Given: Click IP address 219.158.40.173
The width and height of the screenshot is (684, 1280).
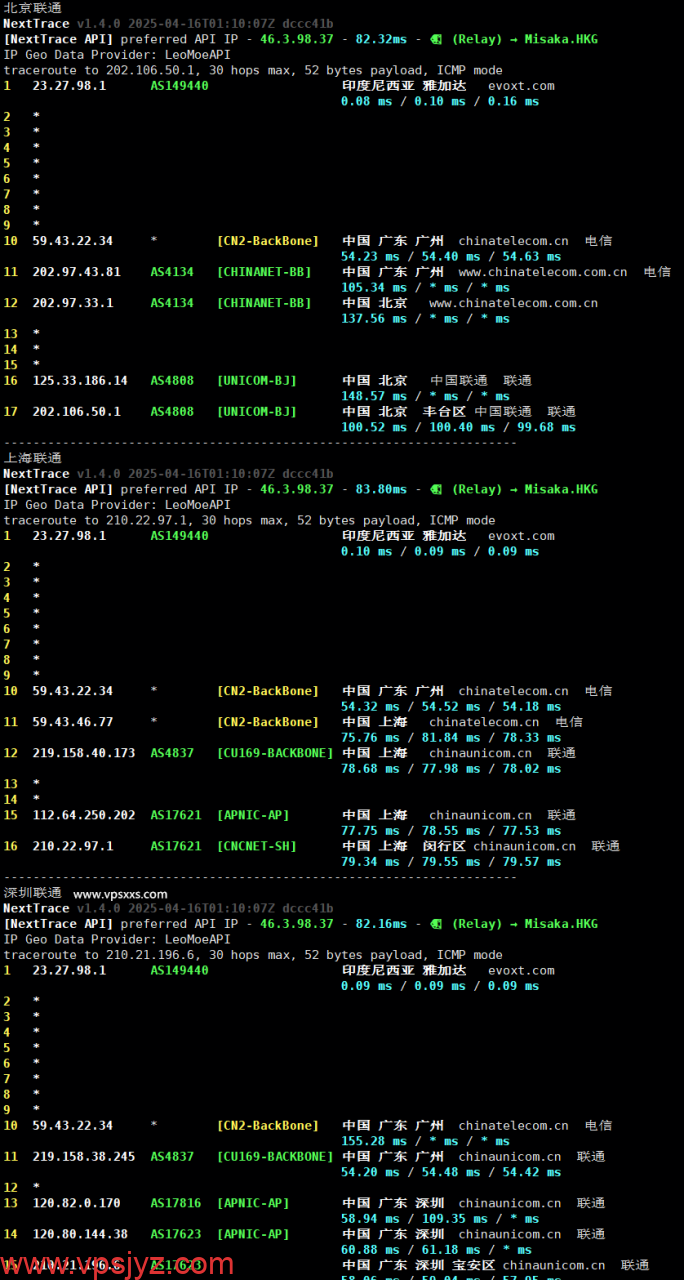Looking at the screenshot, I should (83, 753).
